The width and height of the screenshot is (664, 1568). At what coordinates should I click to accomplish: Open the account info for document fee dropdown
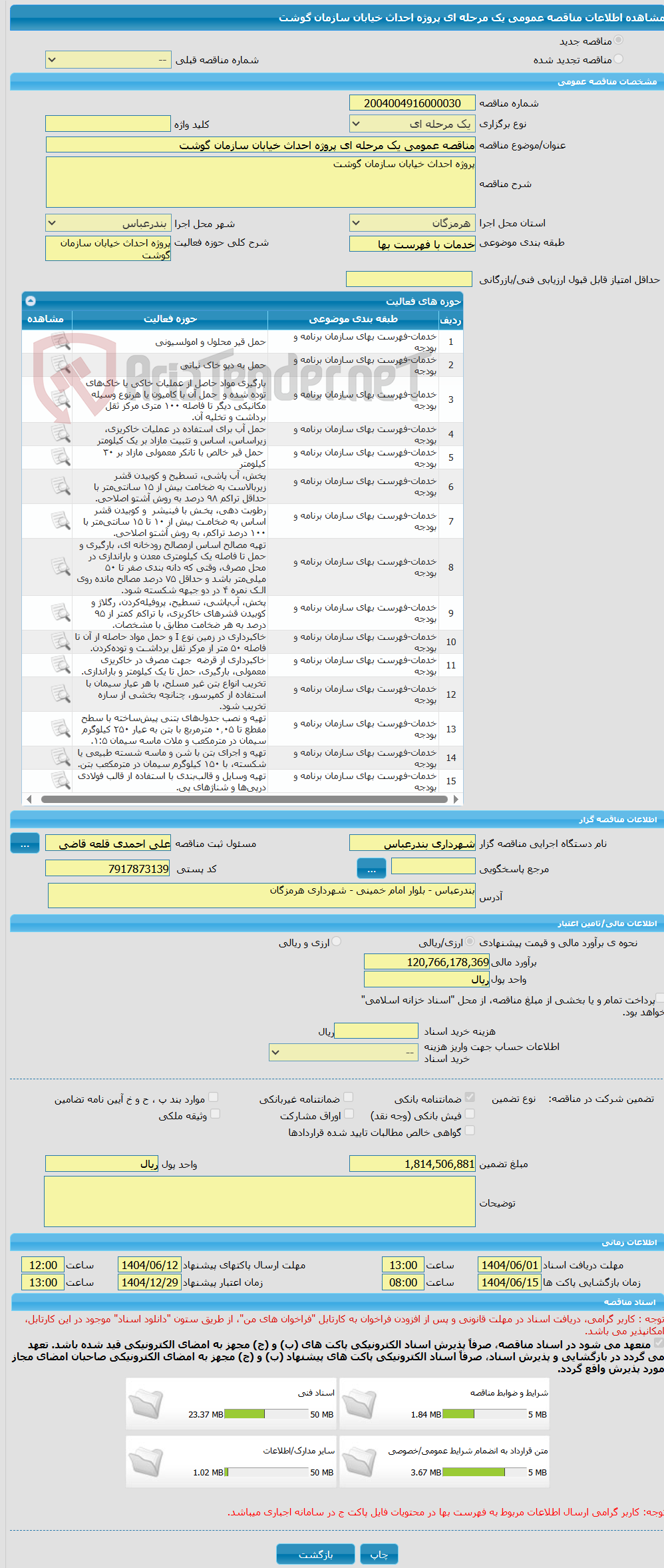343,1052
